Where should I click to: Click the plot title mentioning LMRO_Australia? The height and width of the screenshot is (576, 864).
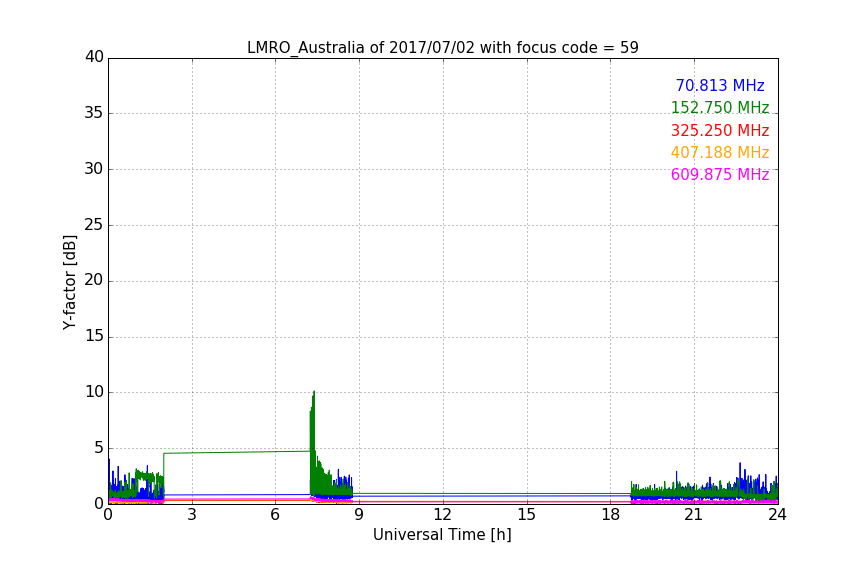[442, 48]
